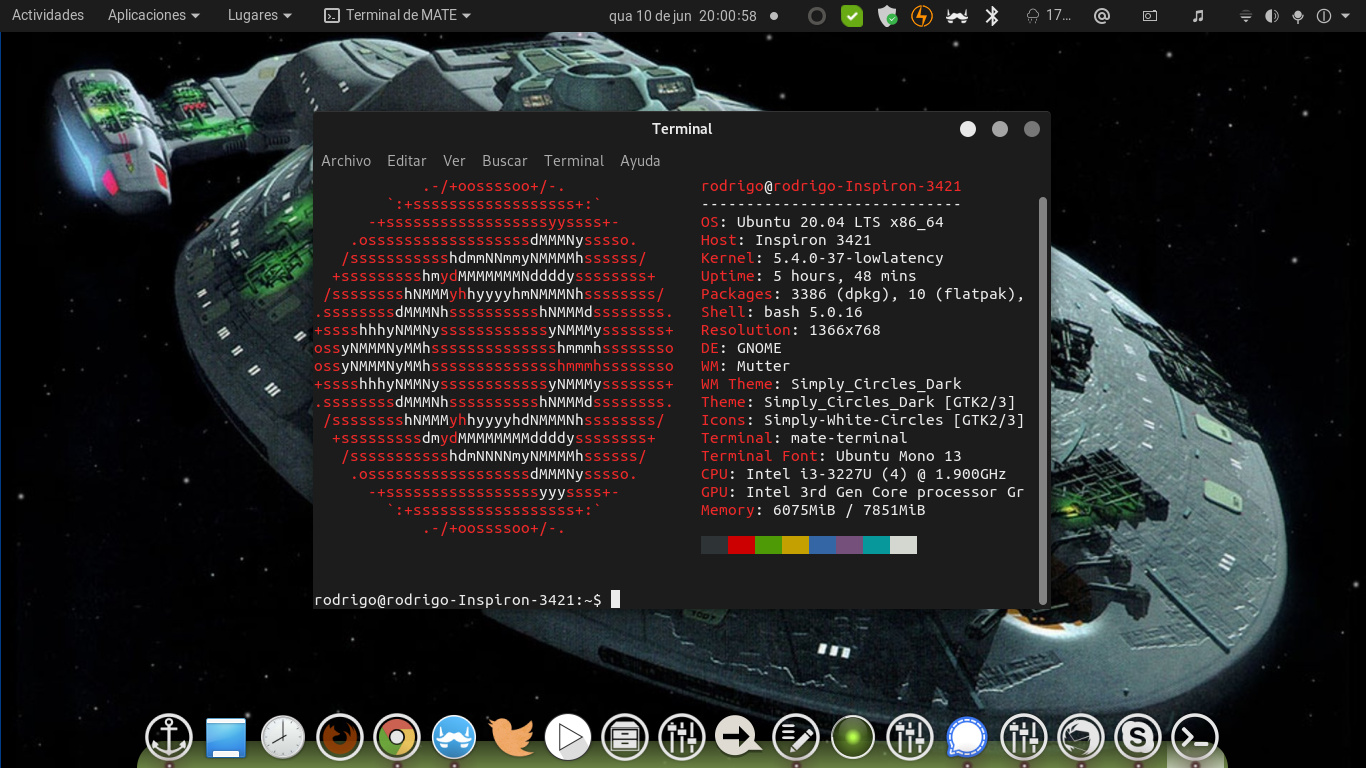Expand the Aplicaciones menu
The image size is (1366, 768).
153,16
